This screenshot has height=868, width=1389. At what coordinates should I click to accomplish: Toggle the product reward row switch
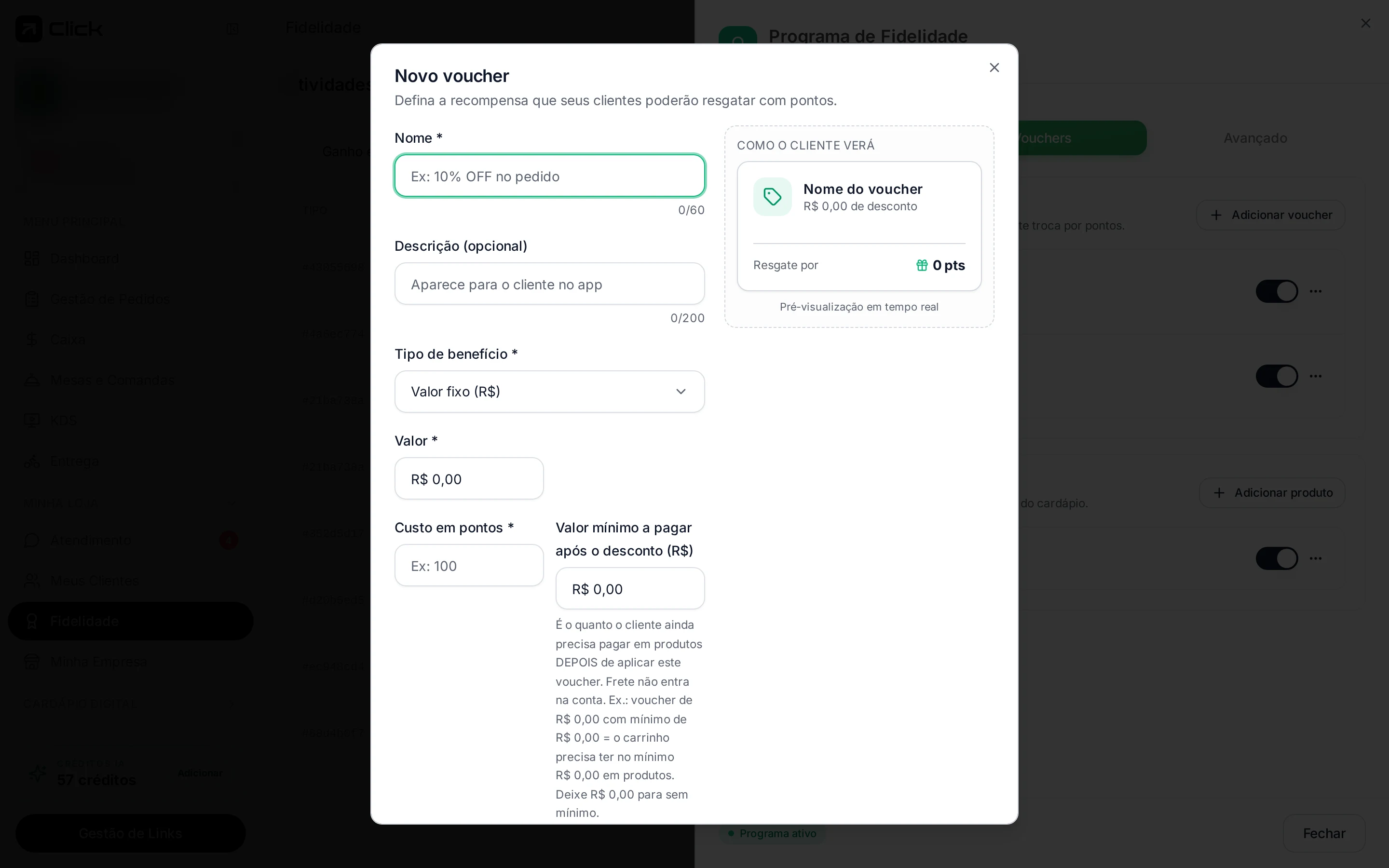(x=1277, y=558)
